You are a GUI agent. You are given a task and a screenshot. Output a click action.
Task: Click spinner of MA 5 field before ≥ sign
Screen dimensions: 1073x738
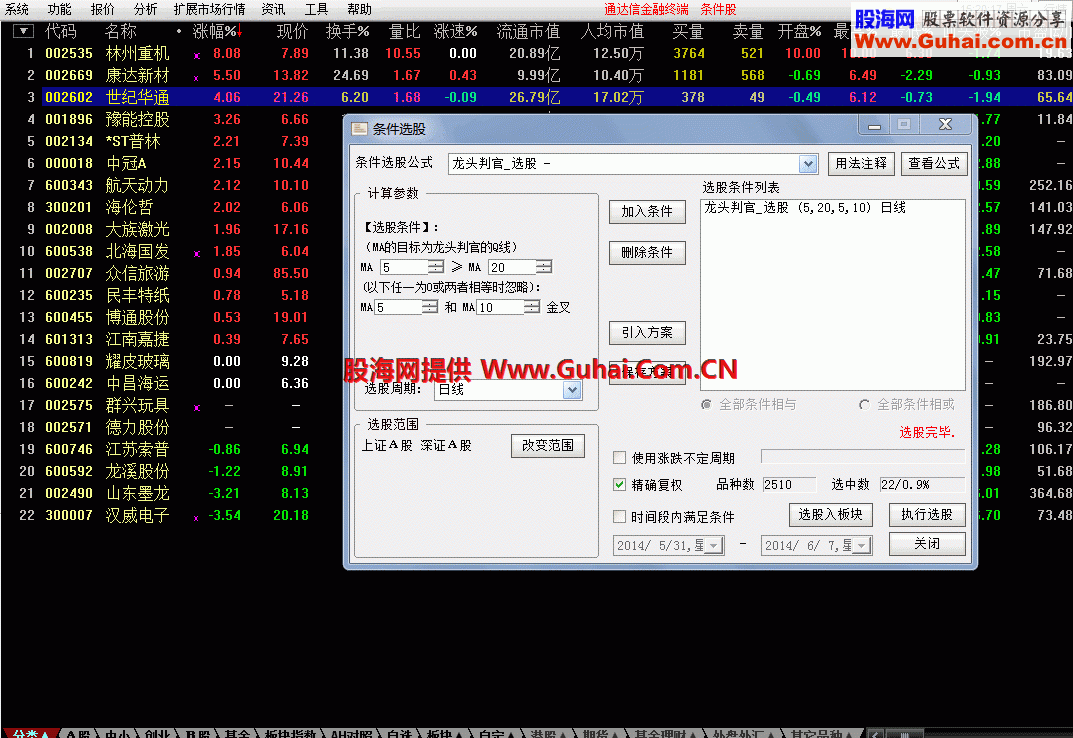pyautogui.click(x=436, y=267)
